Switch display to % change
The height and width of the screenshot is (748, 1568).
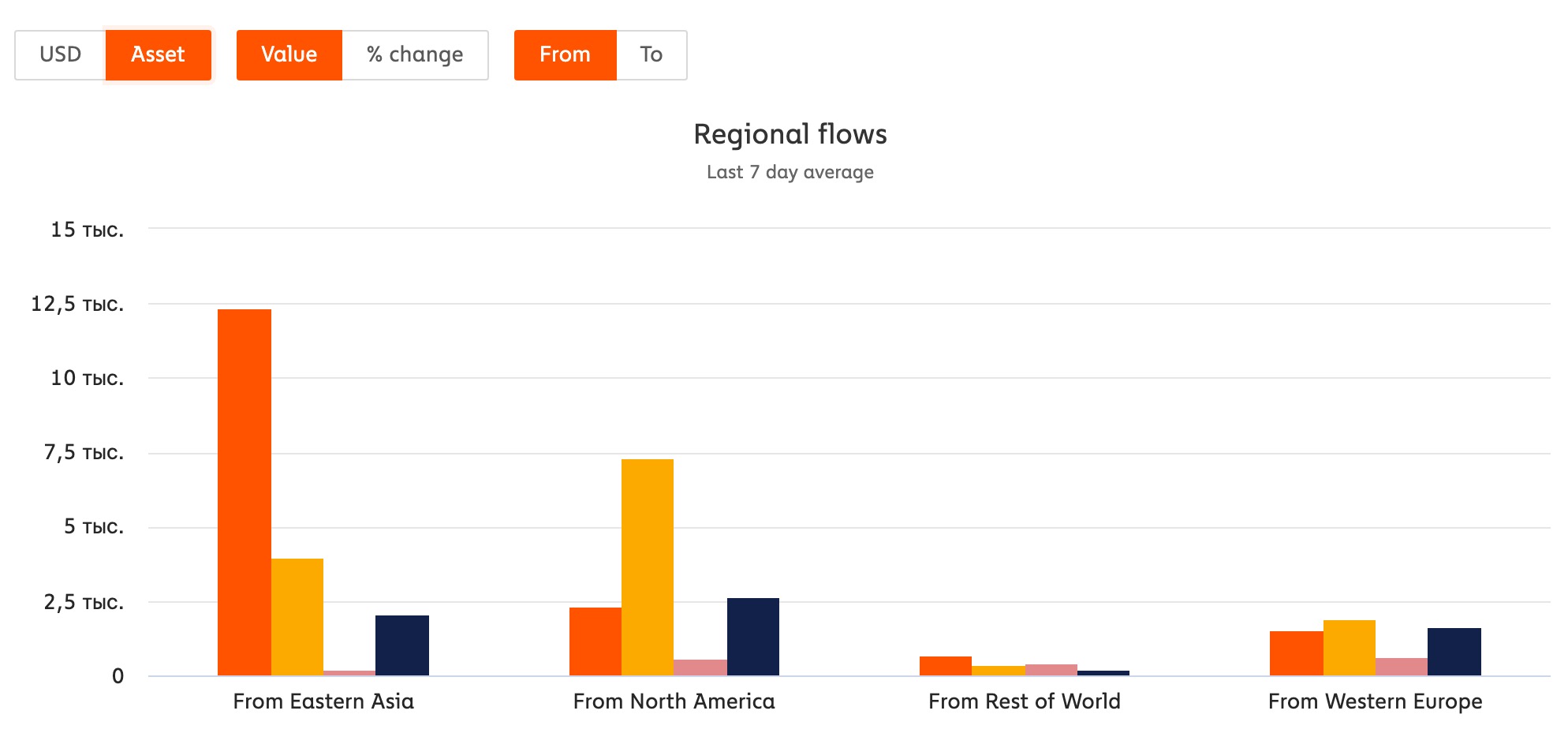pyautogui.click(x=415, y=54)
